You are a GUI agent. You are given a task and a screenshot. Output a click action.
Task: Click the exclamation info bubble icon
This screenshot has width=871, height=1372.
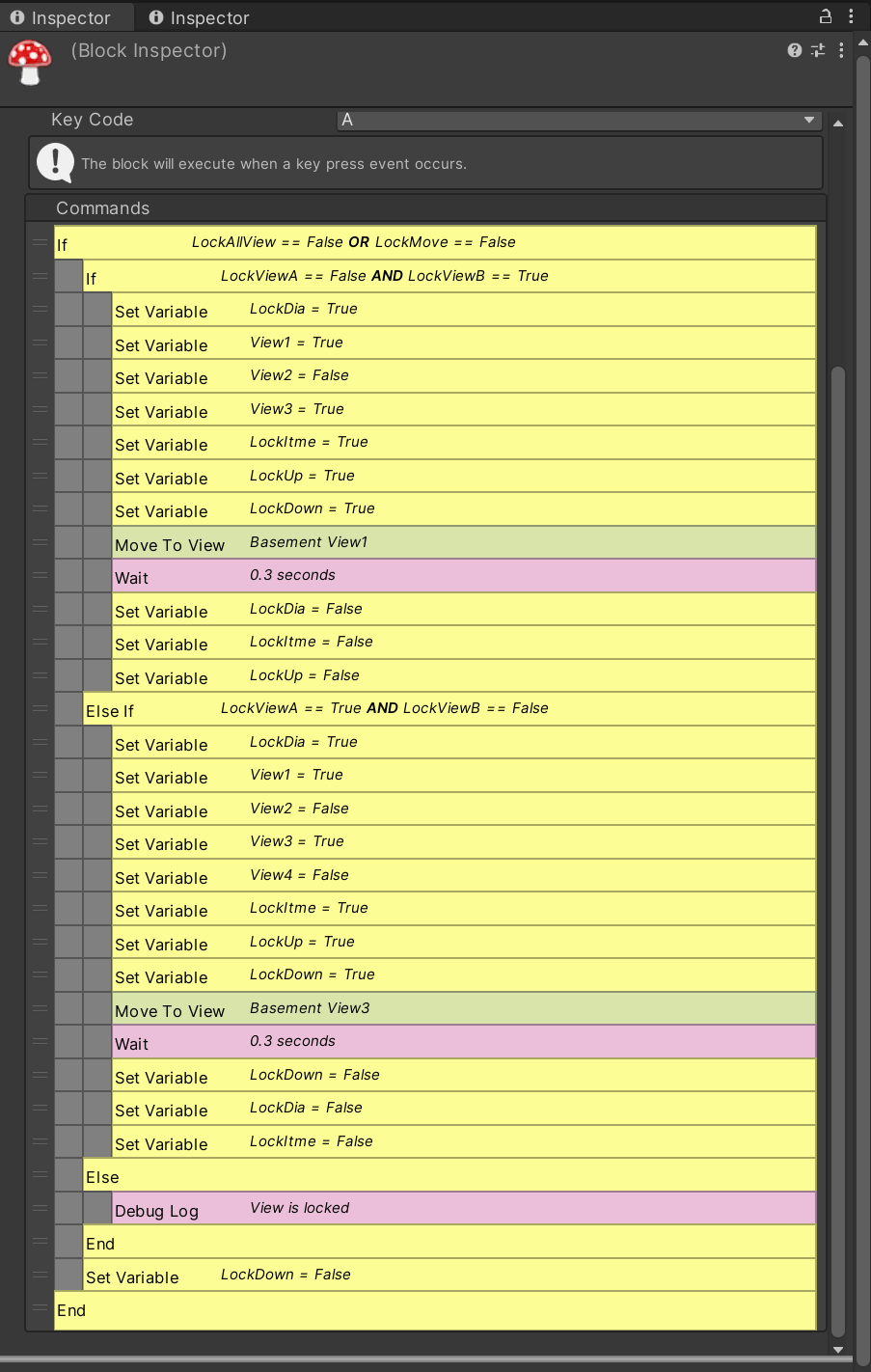point(56,162)
